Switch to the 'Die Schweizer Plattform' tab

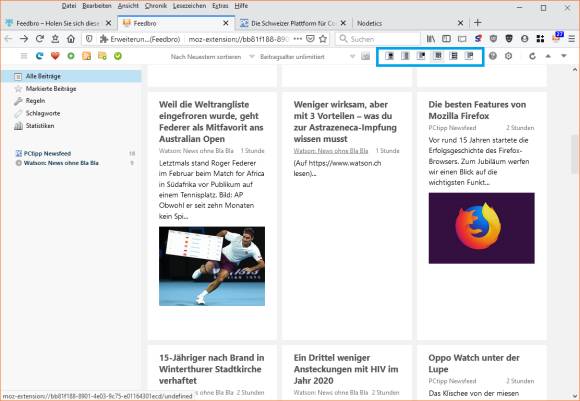(293, 23)
